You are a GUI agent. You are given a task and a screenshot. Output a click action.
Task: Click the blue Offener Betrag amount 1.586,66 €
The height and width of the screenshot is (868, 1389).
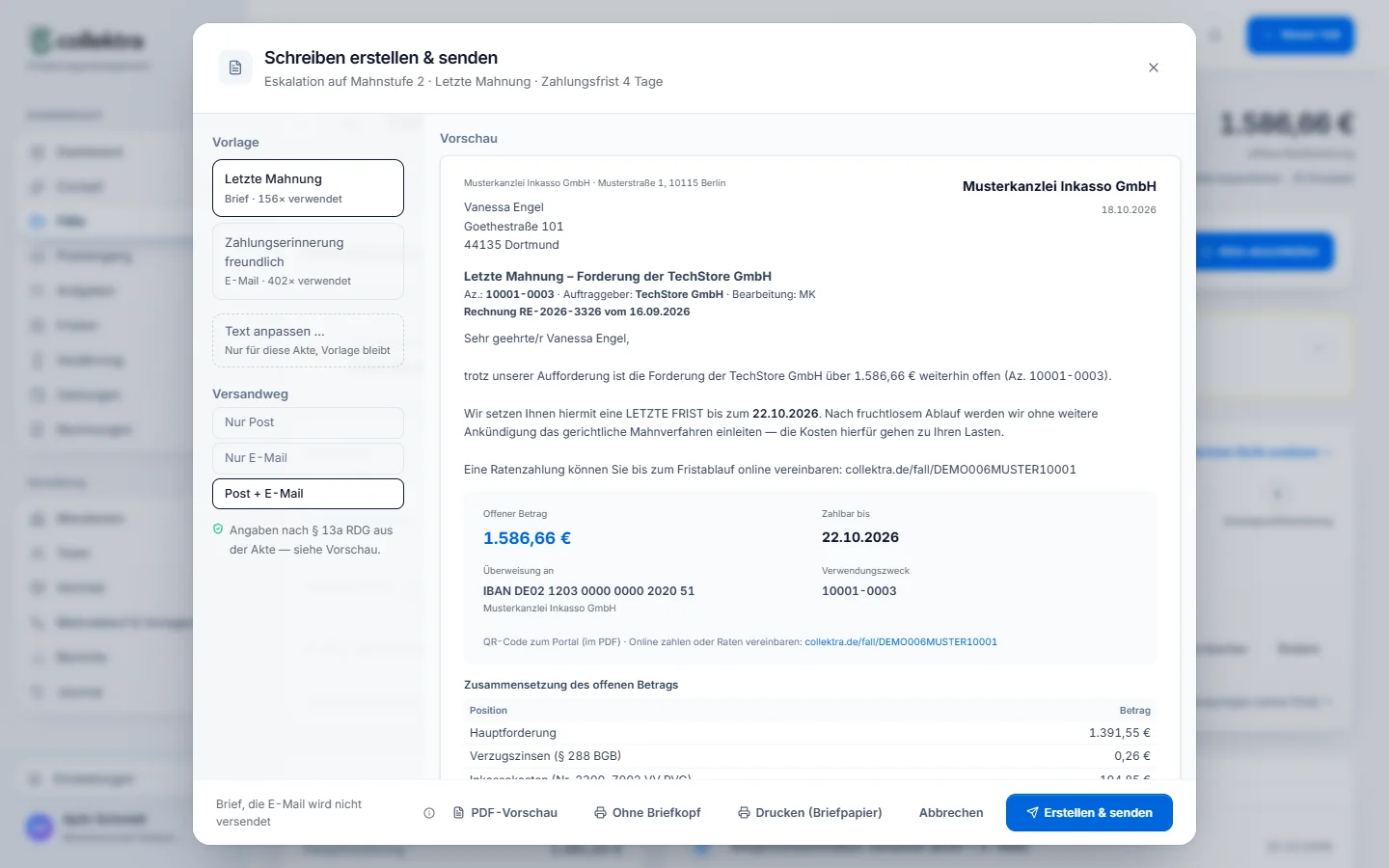(x=527, y=539)
